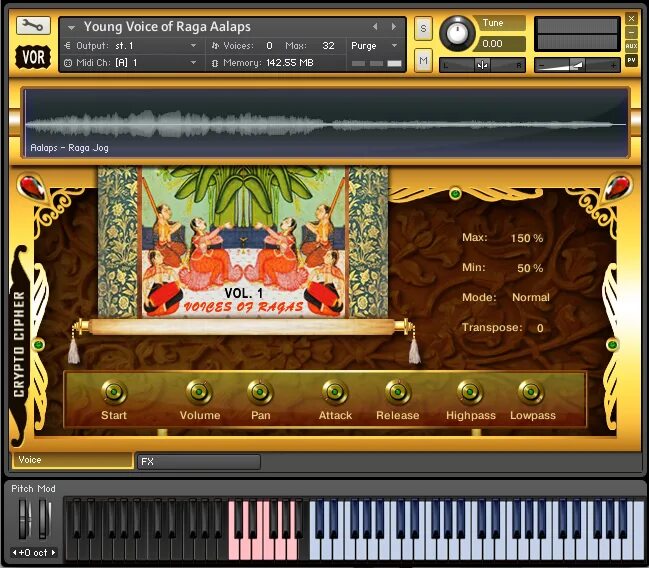This screenshot has height=568, width=649.
Task: Open the Midi Ch dropdown
Action: [x=193, y=63]
